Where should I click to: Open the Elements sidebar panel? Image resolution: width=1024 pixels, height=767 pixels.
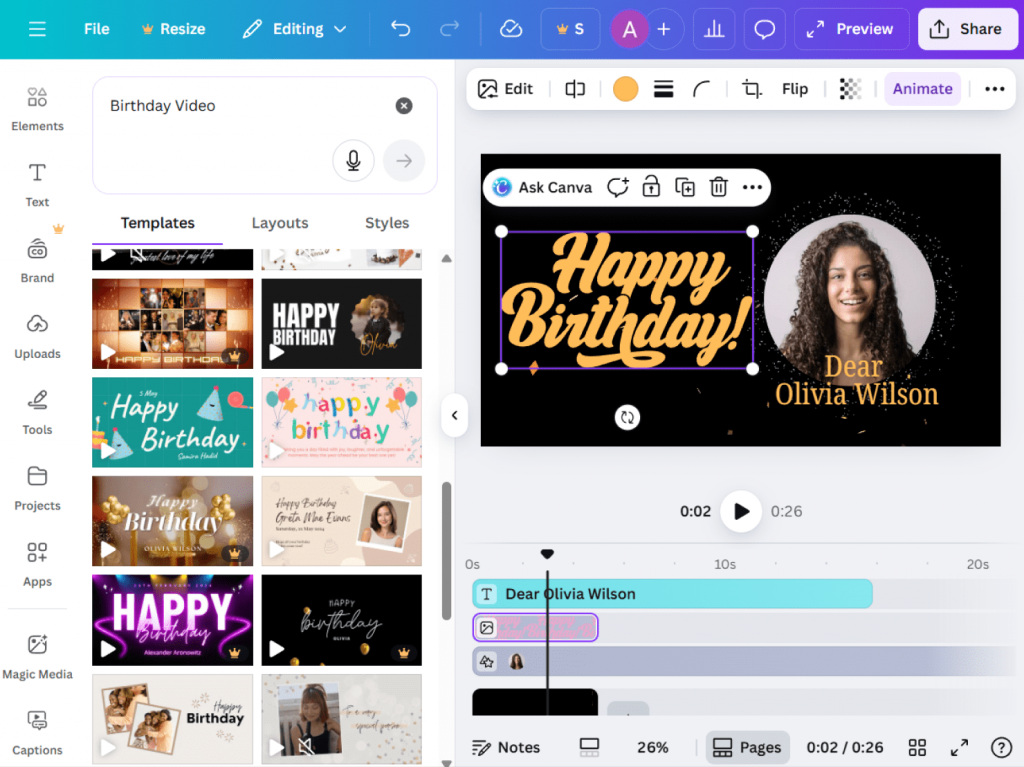point(37,109)
